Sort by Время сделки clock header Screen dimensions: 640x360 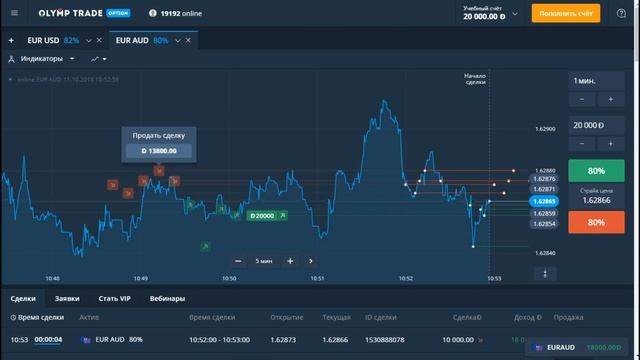click(x=37, y=317)
